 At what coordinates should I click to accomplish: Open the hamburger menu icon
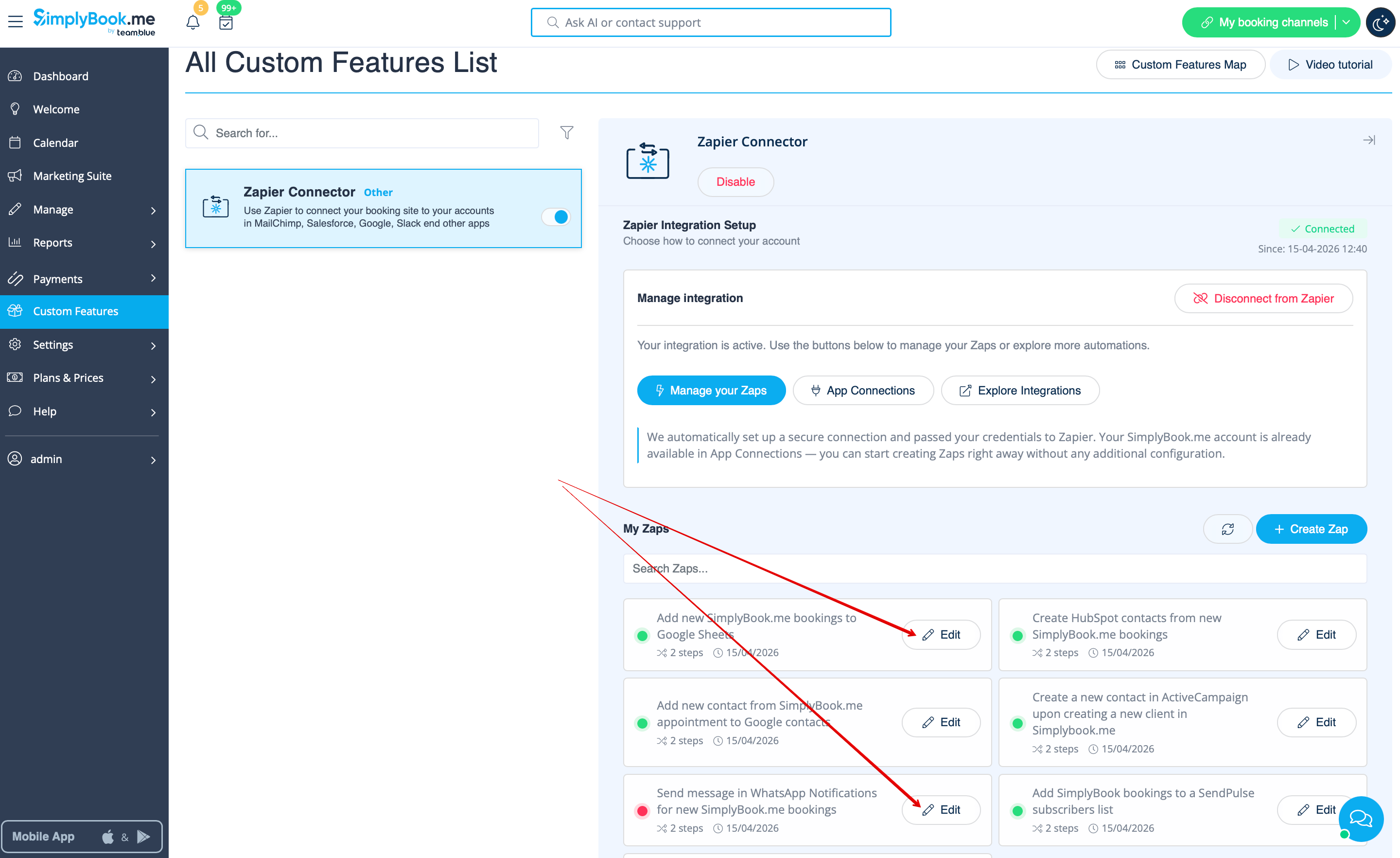[x=16, y=22]
